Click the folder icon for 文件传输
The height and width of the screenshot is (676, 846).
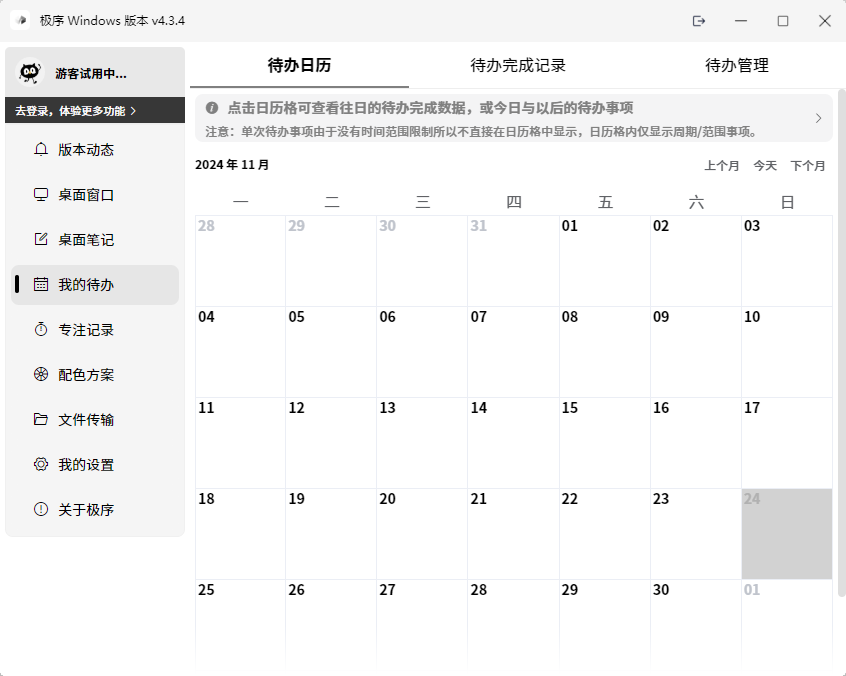click(x=41, y=419)
